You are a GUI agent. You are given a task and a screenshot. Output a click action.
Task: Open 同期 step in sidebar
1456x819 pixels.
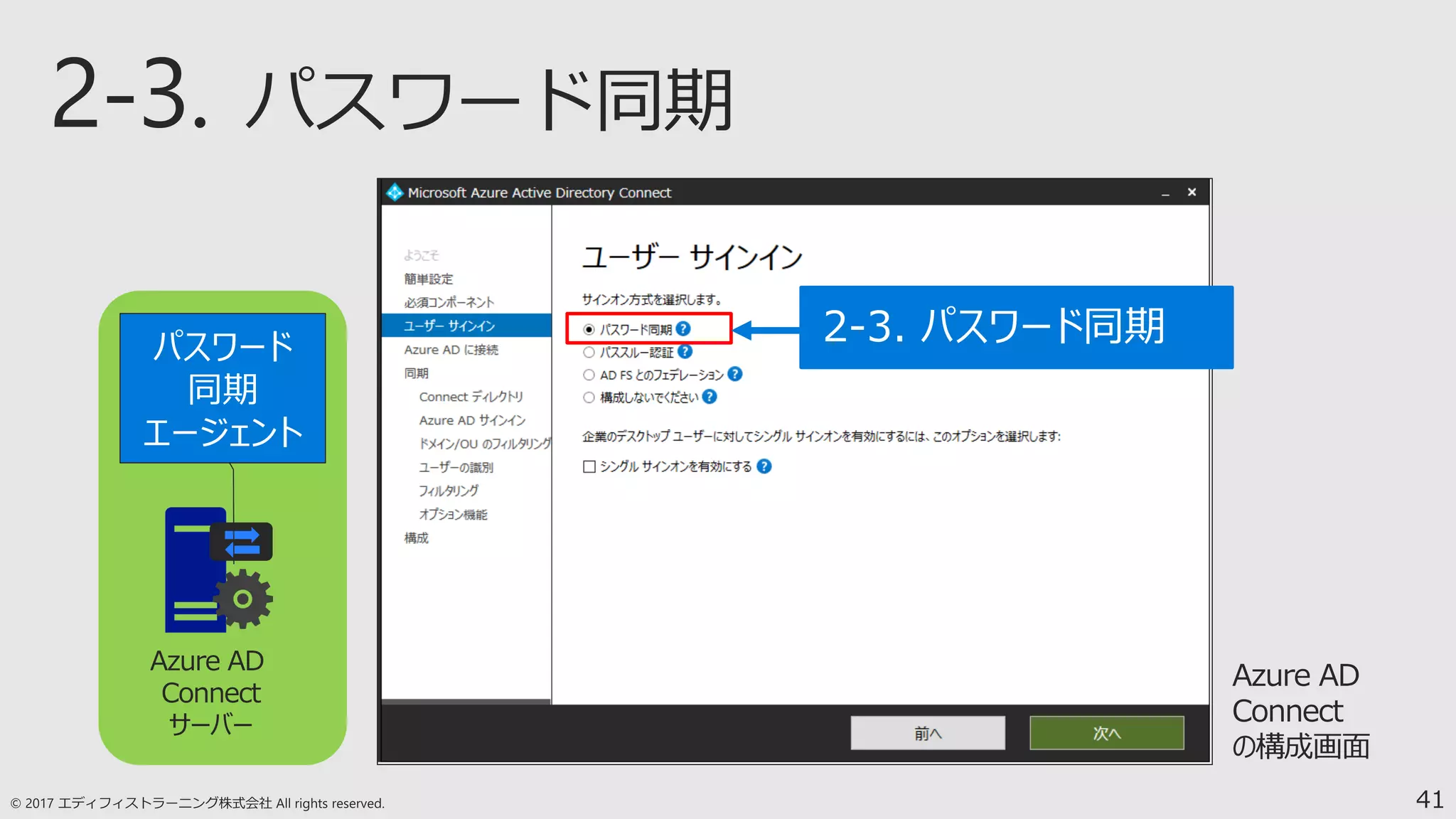tap(417, 373)
